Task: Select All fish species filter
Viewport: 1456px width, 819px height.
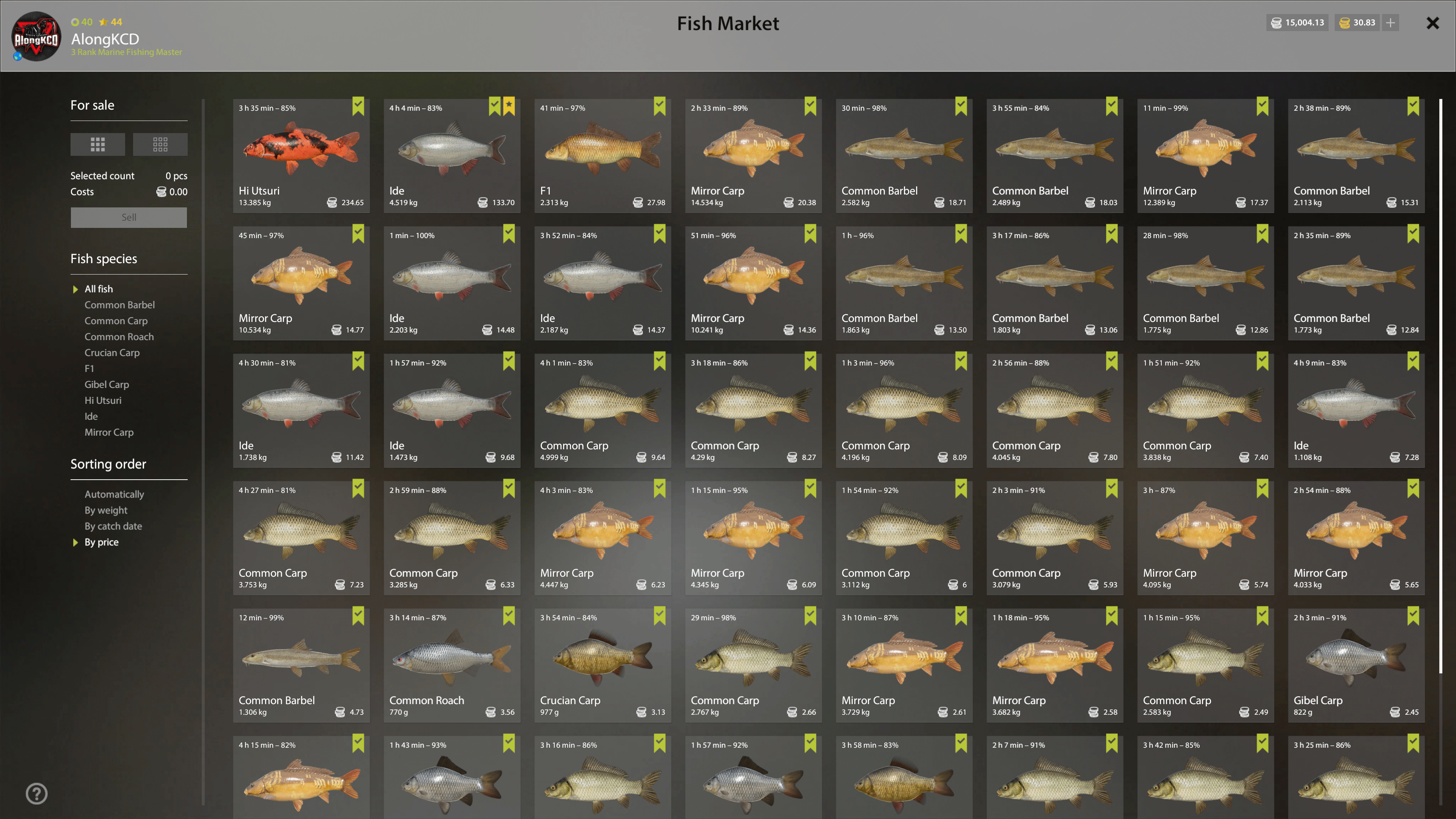Action: coord(99,289)
